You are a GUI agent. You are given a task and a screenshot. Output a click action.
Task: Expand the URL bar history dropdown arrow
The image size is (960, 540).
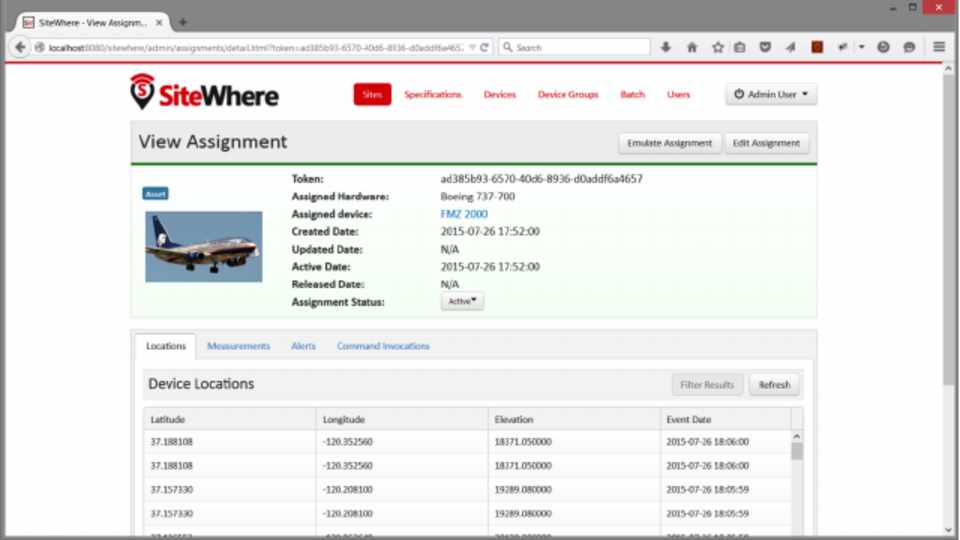pyautogui.click(x=472, y=47)
